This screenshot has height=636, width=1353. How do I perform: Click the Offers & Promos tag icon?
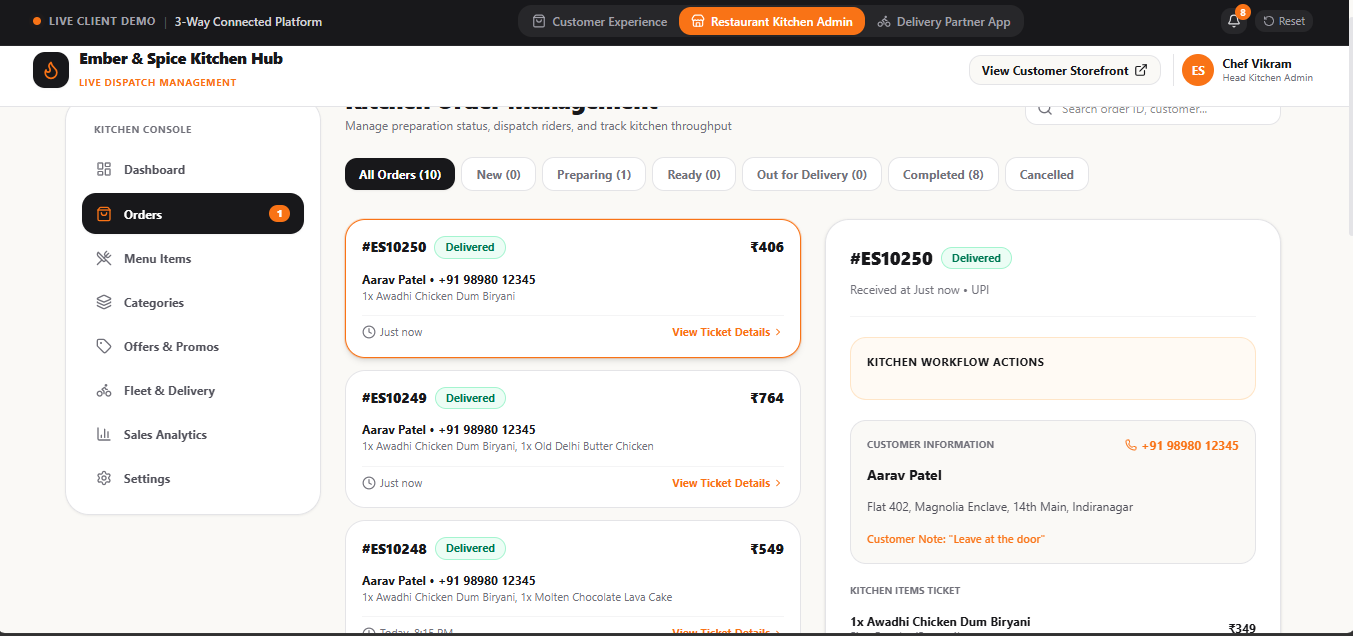[x=104, y=346]
